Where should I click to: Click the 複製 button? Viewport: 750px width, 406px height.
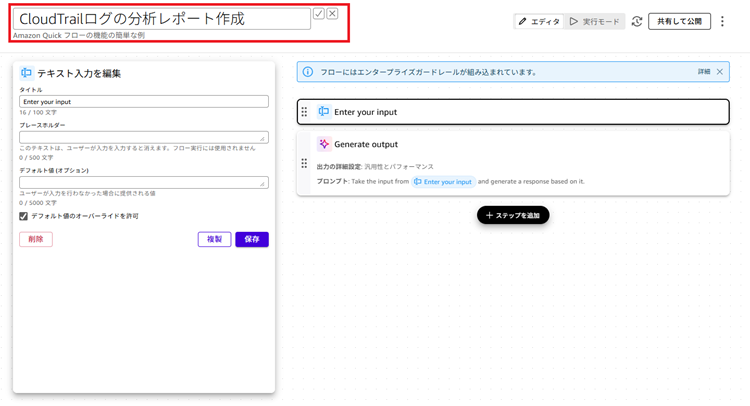(214, 240)
